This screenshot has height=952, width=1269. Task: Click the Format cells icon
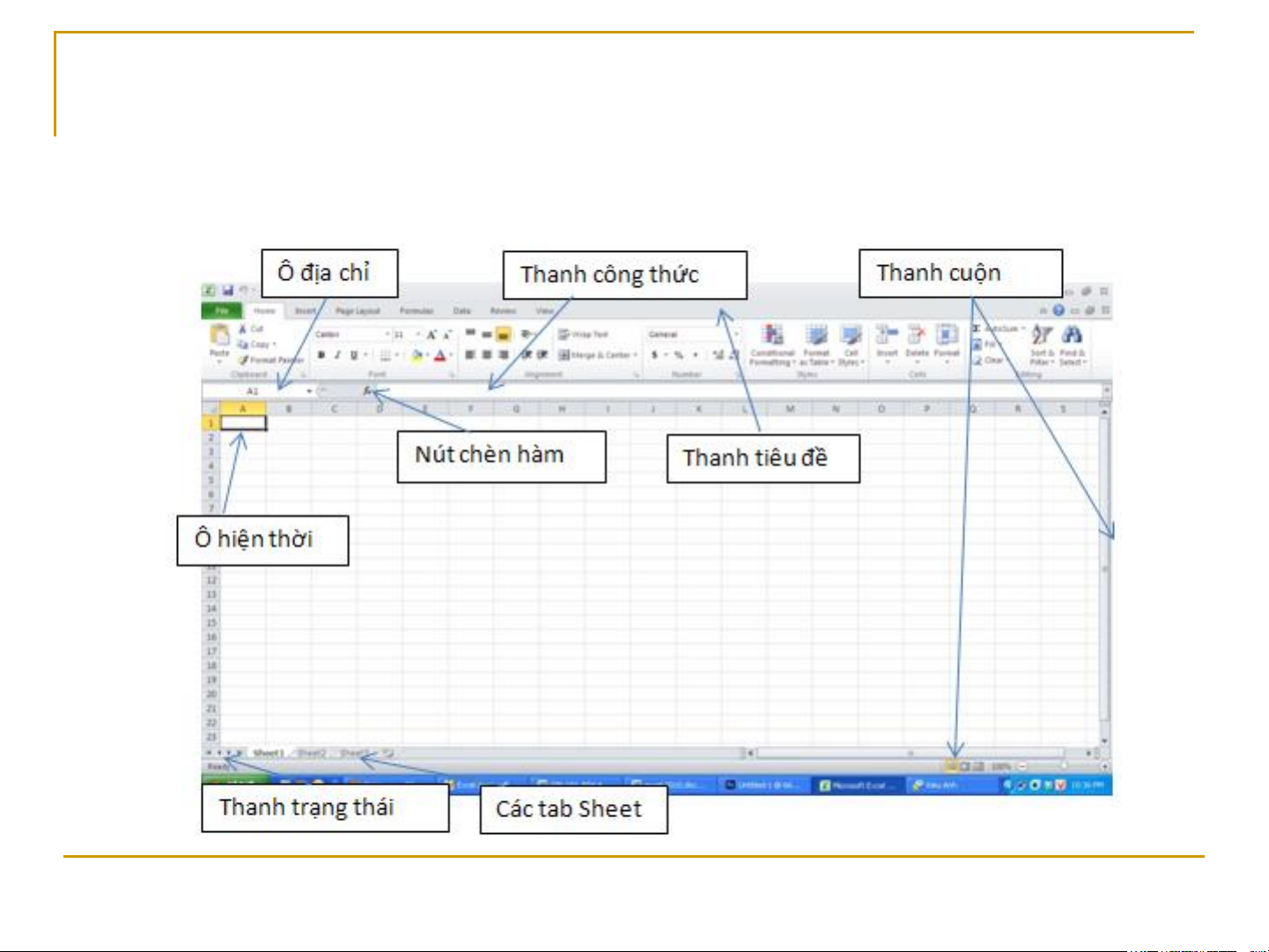947,335
